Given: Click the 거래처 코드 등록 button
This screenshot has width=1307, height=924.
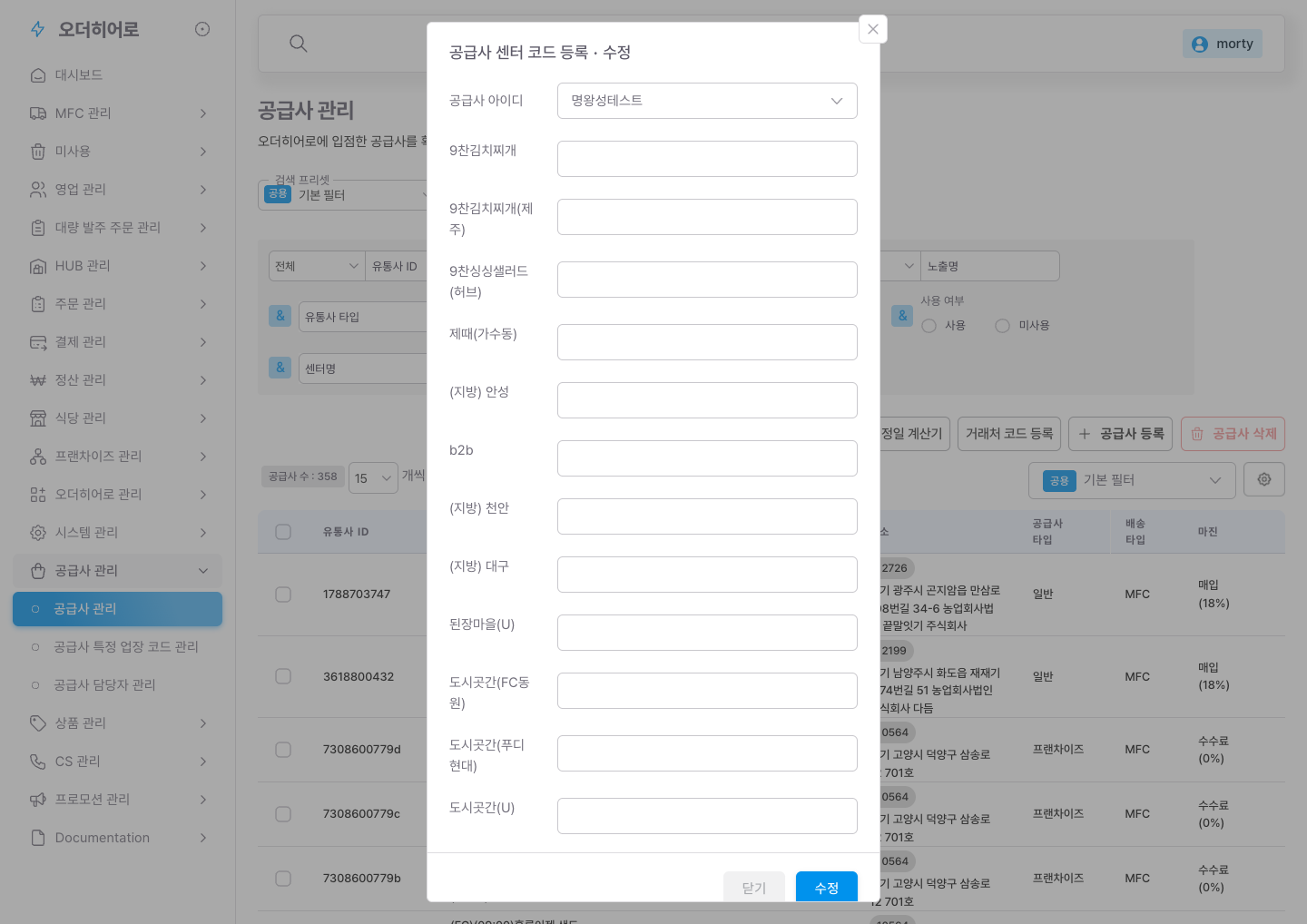Looking at the screenshot, I should (1009, 434).
